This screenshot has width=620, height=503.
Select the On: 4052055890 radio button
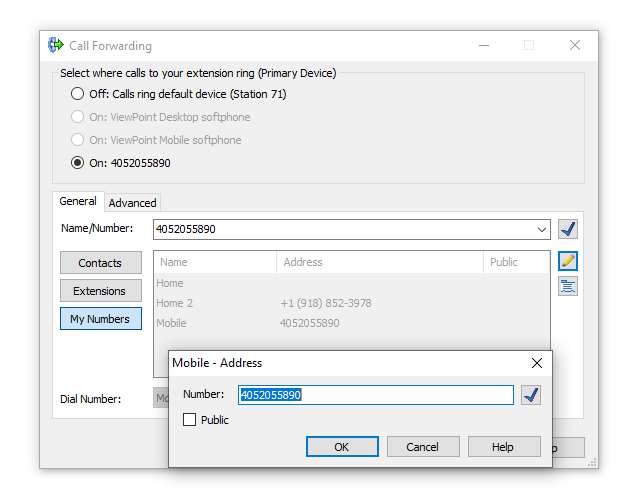[78, 163]
